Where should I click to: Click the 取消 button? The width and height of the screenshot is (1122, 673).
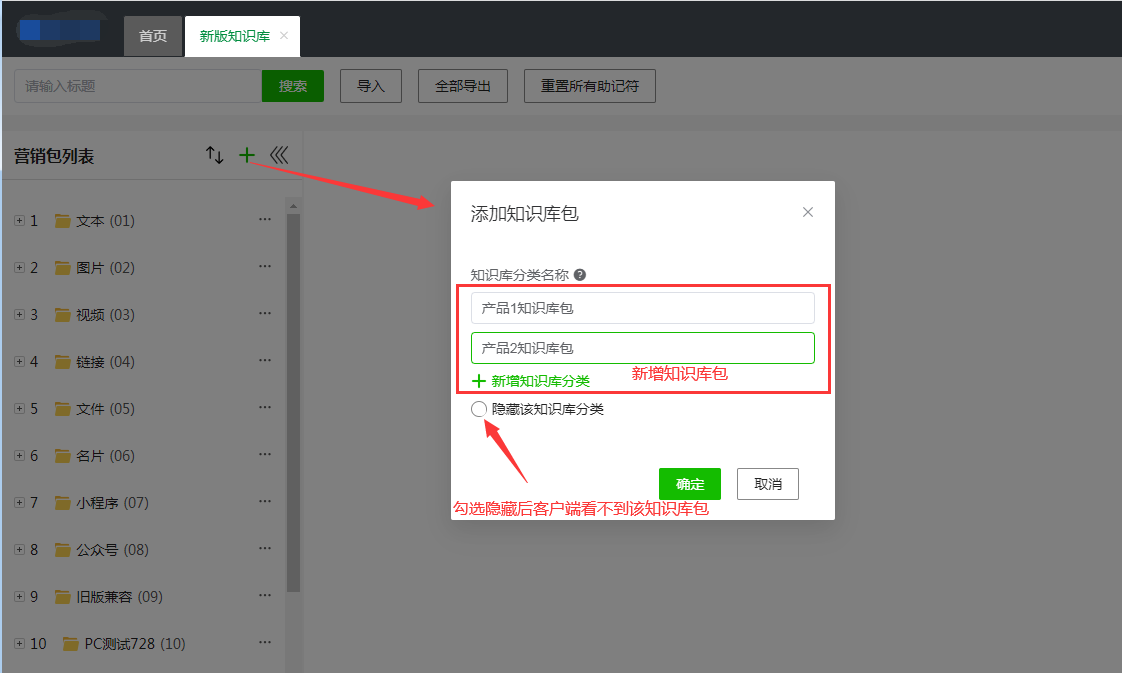click(x=768, y=484)
